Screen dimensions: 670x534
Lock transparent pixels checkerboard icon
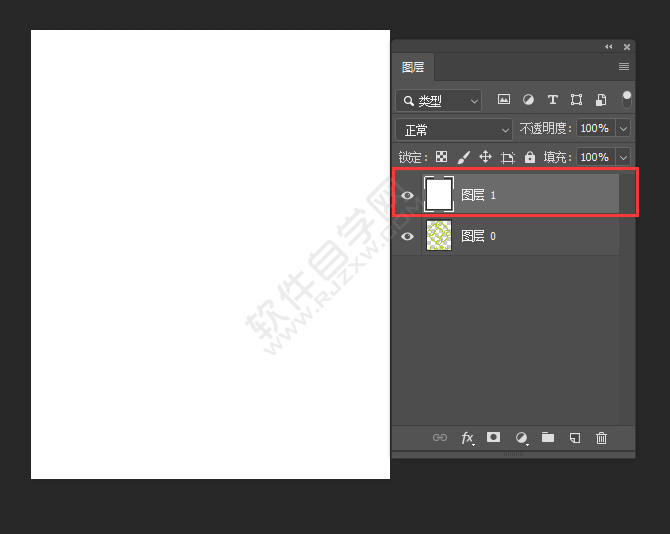(x=441, y=157)
